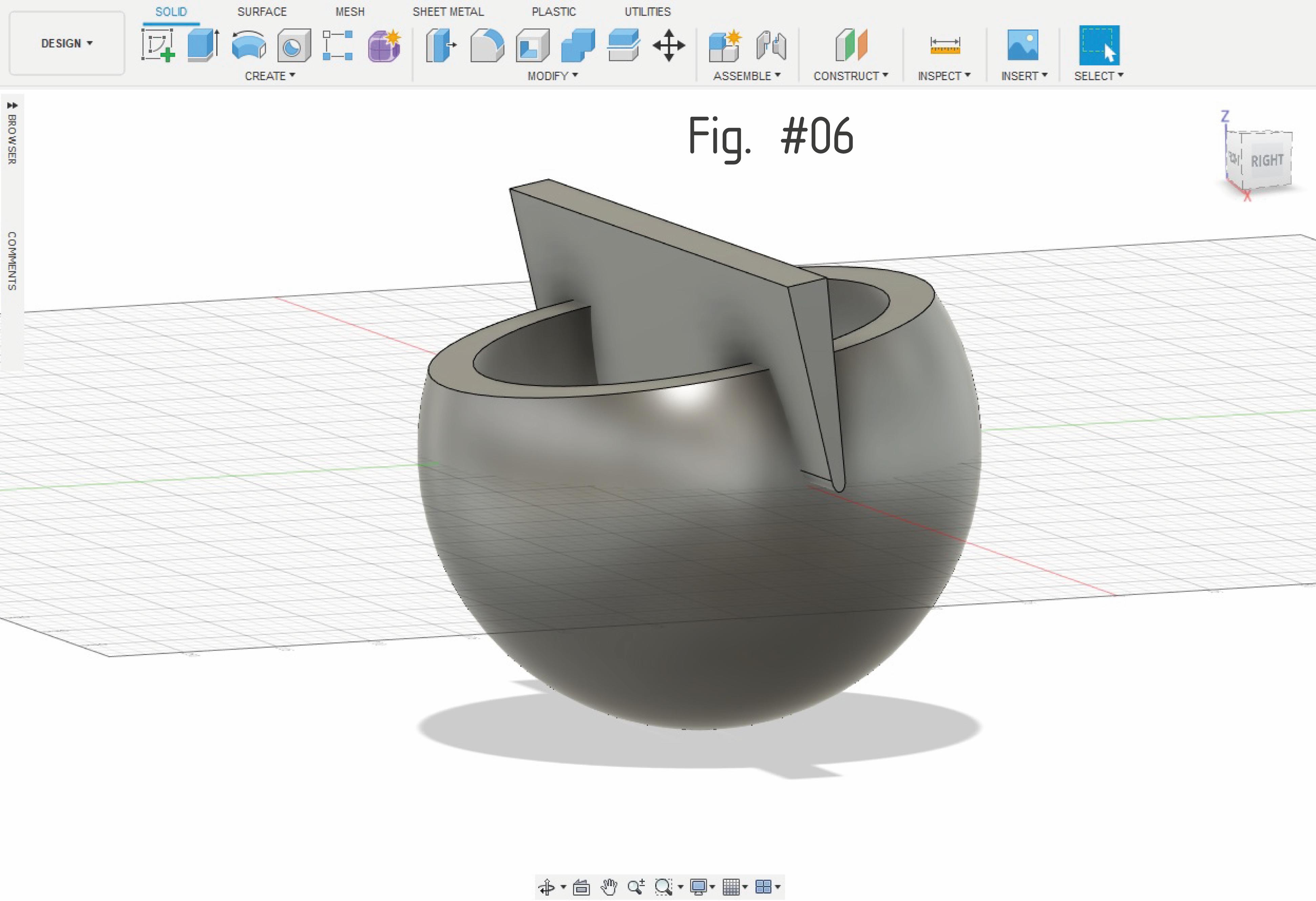Screen dimensions: 1316x901
Task: Switch to the MESH tab
Action: [x=350, y=12]
